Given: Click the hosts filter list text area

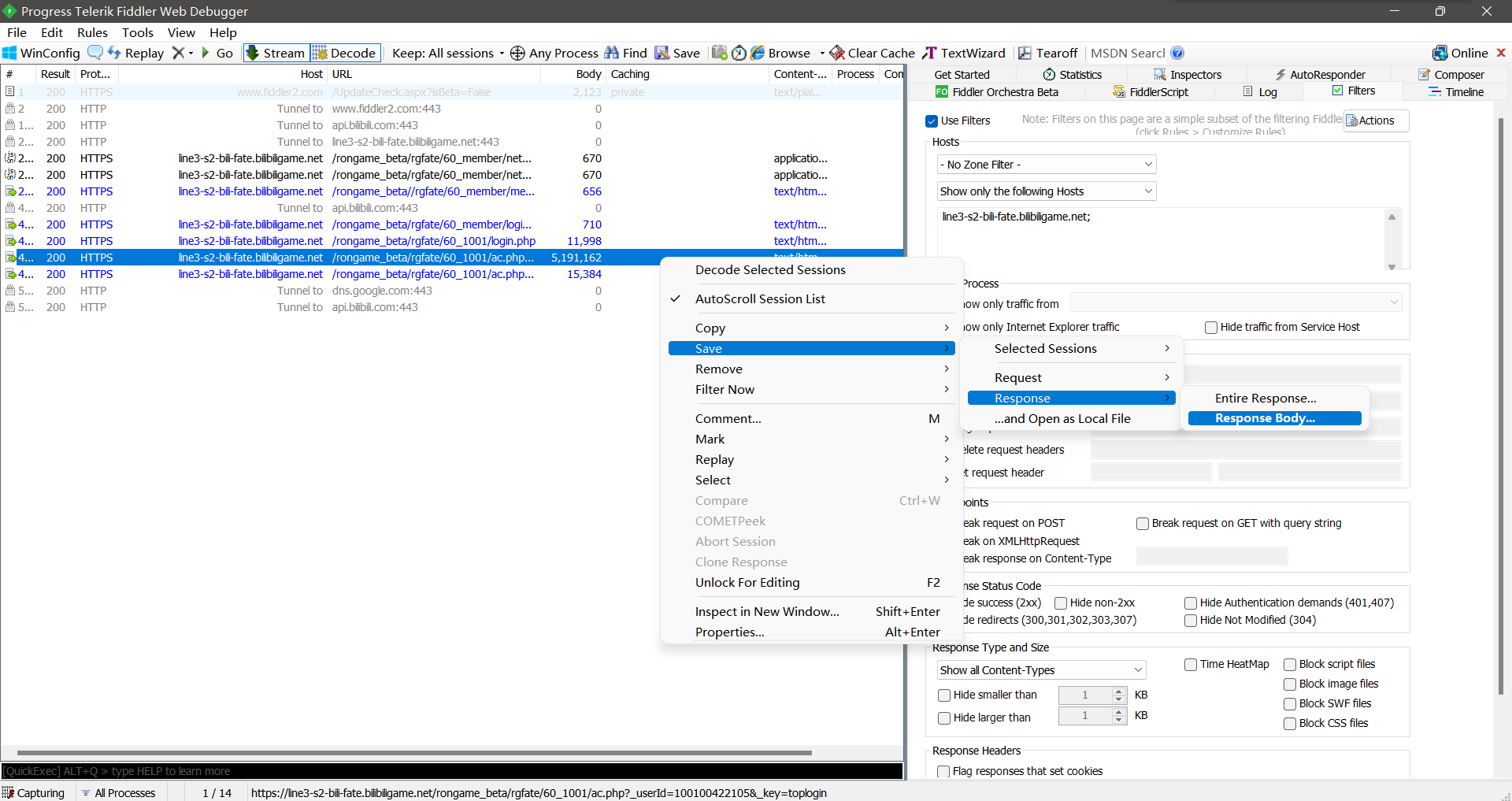Looking at the screenshot, I should pyautogui.click(x=1162, y=239).
